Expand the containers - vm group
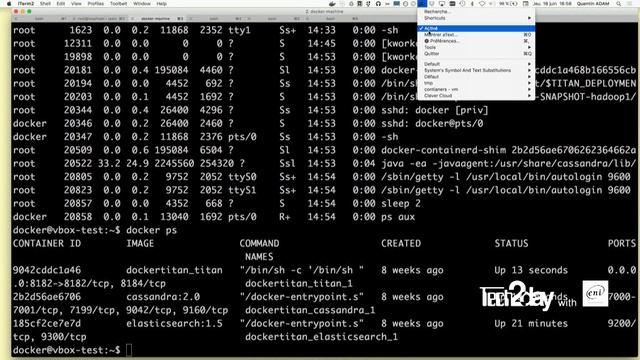This screenshot has height=360, width=640. pos(476,89)
